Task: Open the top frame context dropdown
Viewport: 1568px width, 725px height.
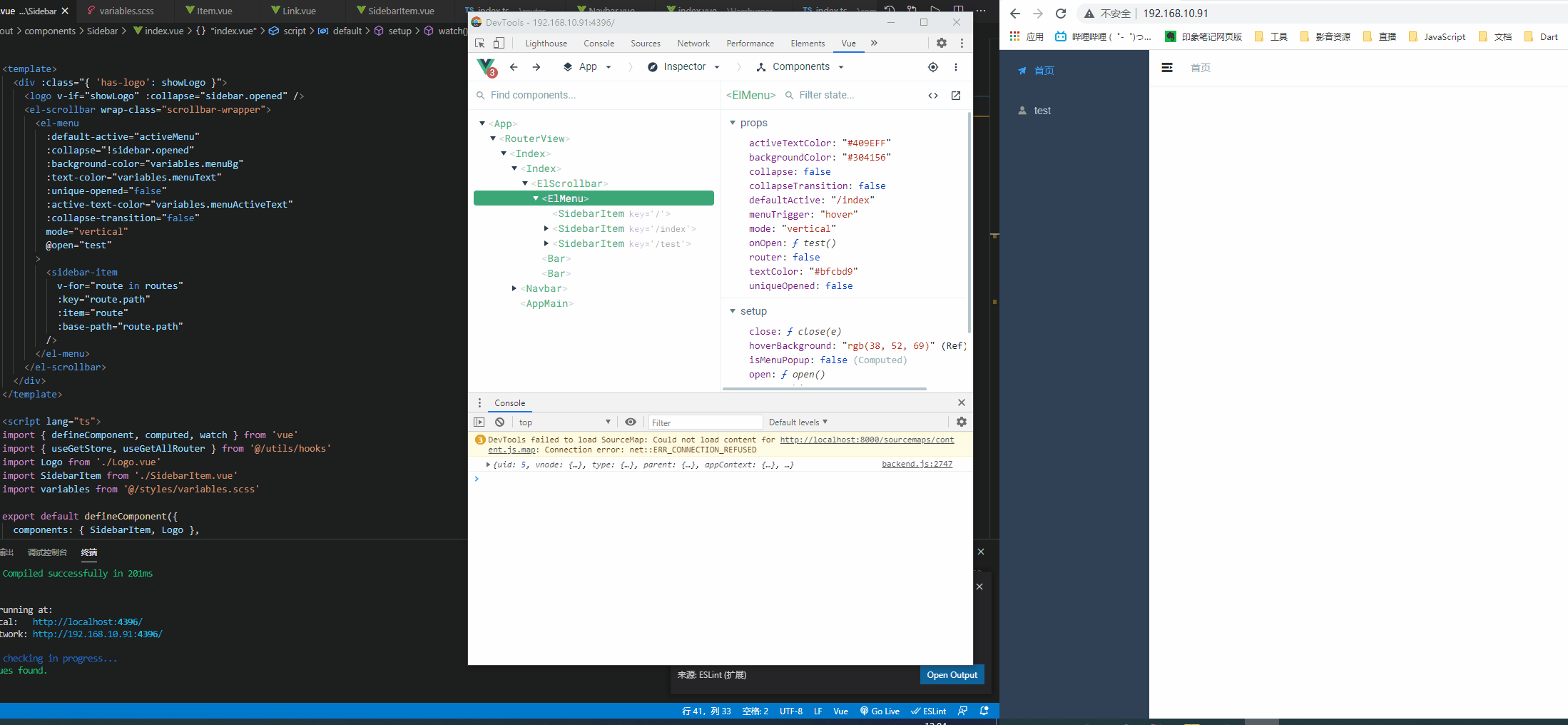Action: 564,422
